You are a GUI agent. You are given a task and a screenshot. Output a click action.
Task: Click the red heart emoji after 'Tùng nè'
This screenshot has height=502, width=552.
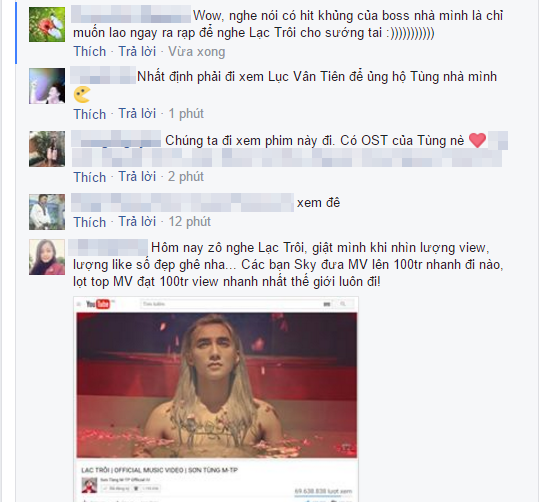[x=477, y=140]
